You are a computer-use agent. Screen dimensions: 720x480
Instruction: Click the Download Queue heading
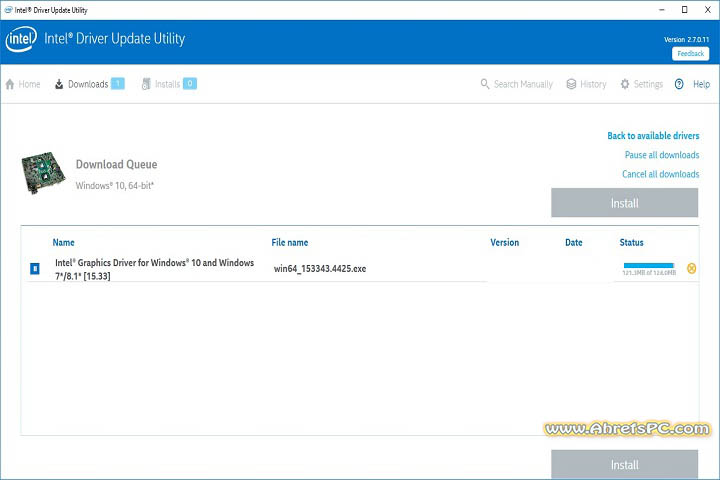click(x=117, y=164)
